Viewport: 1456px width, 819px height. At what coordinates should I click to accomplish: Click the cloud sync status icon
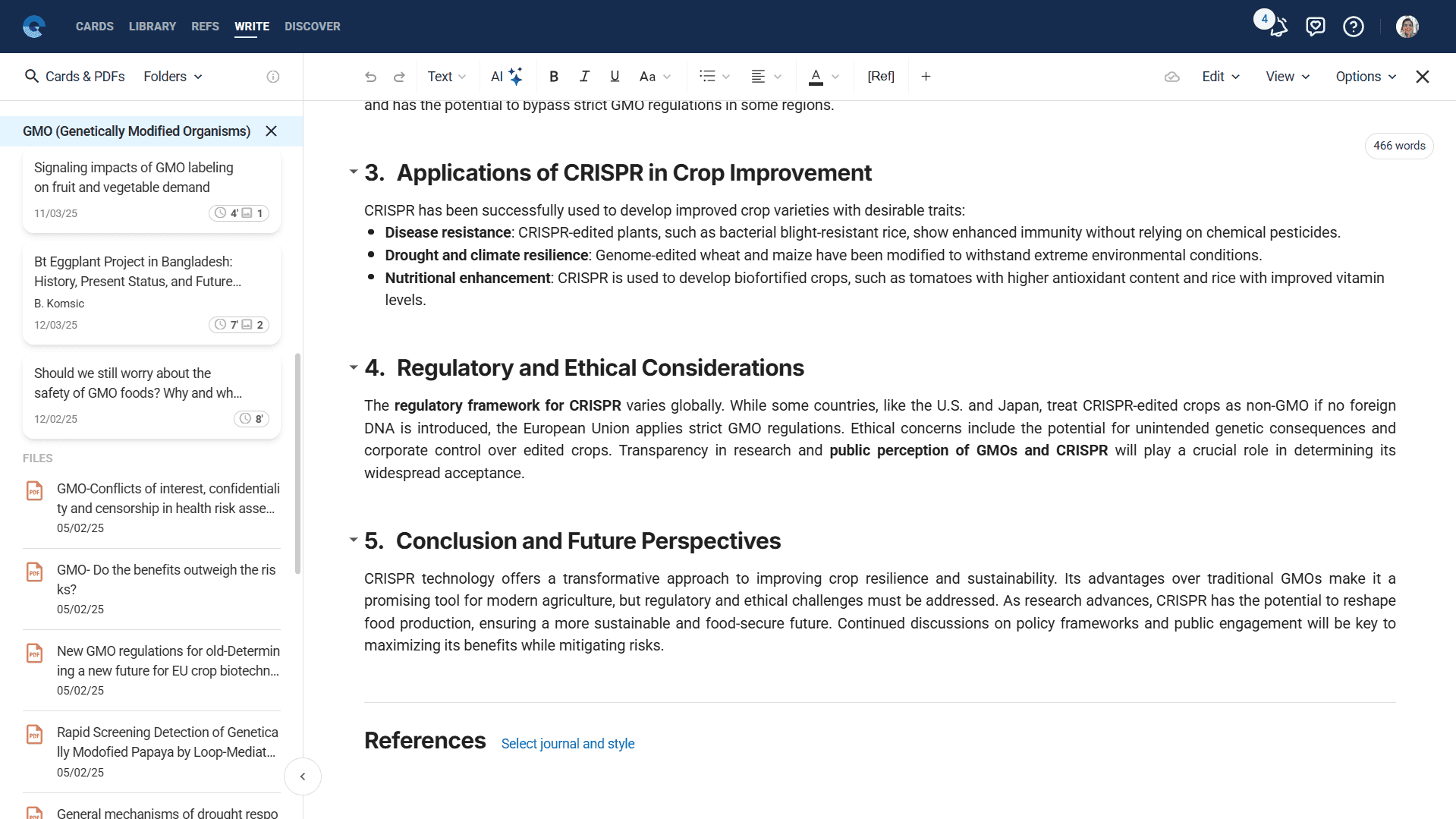[x=1171, y=77]
